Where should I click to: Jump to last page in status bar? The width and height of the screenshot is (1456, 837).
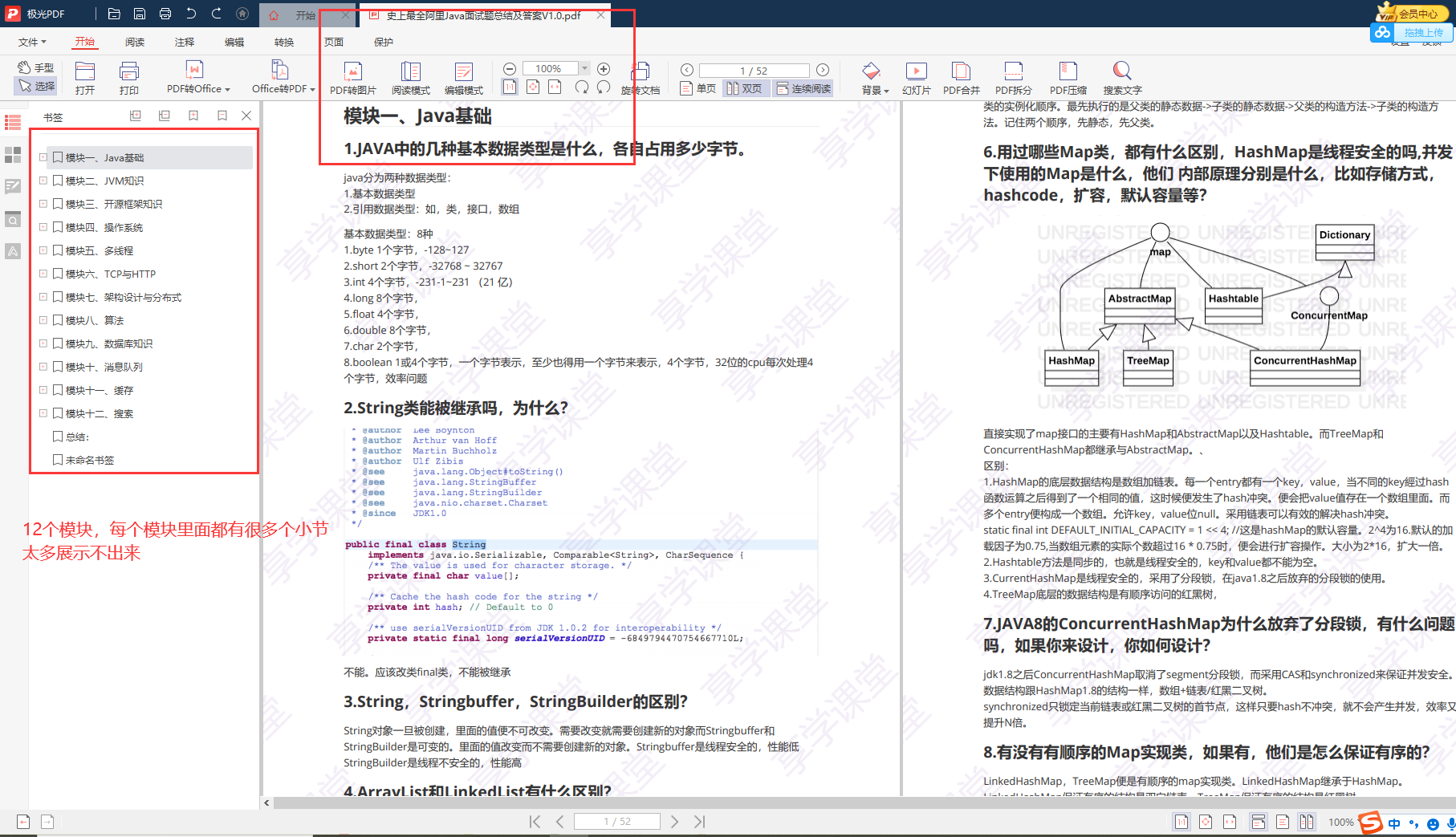coord(699,822)
